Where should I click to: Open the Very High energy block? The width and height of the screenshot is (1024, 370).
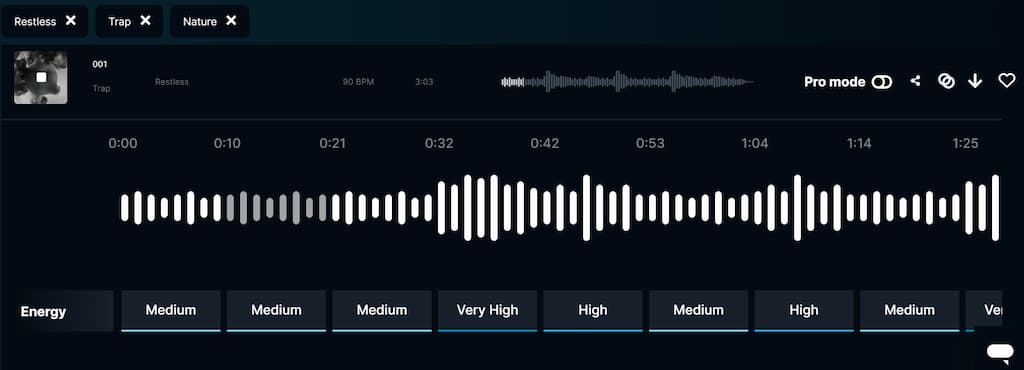tap(487, 311)
